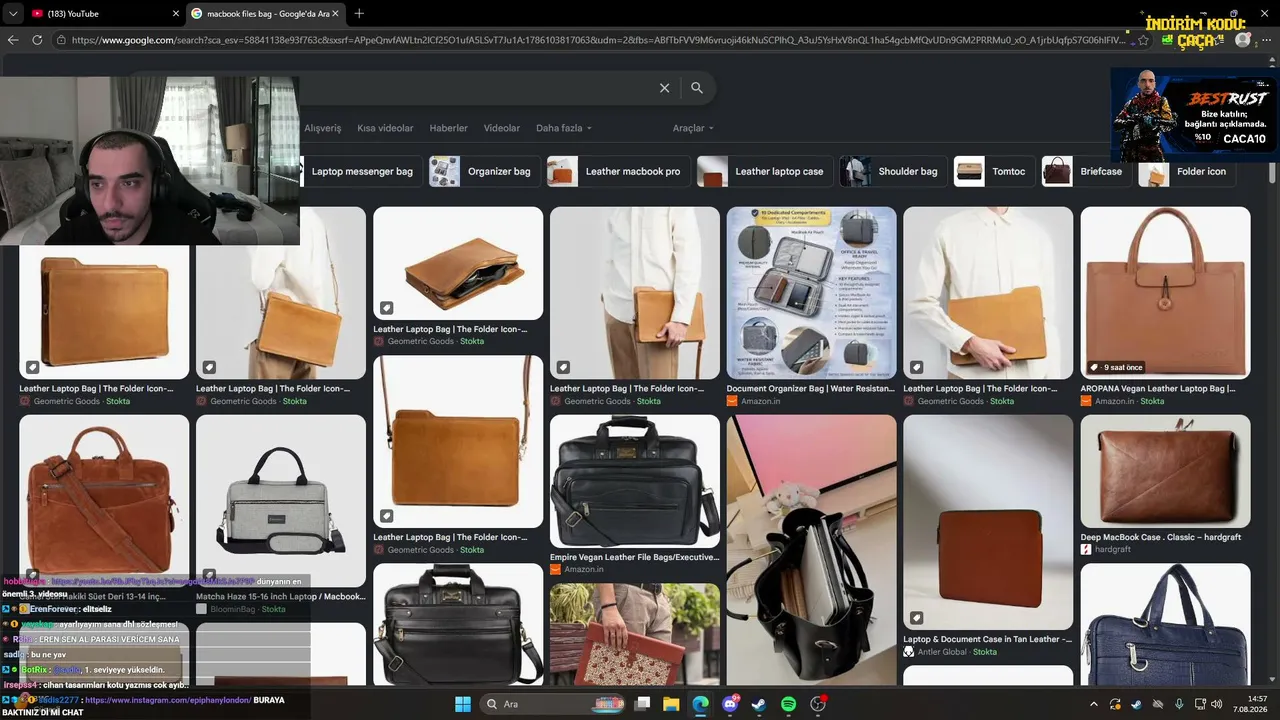The height and width of the screenshot is (720, 1280).
Task: Close the YouTube tab
Action: (x=176, y=14)
